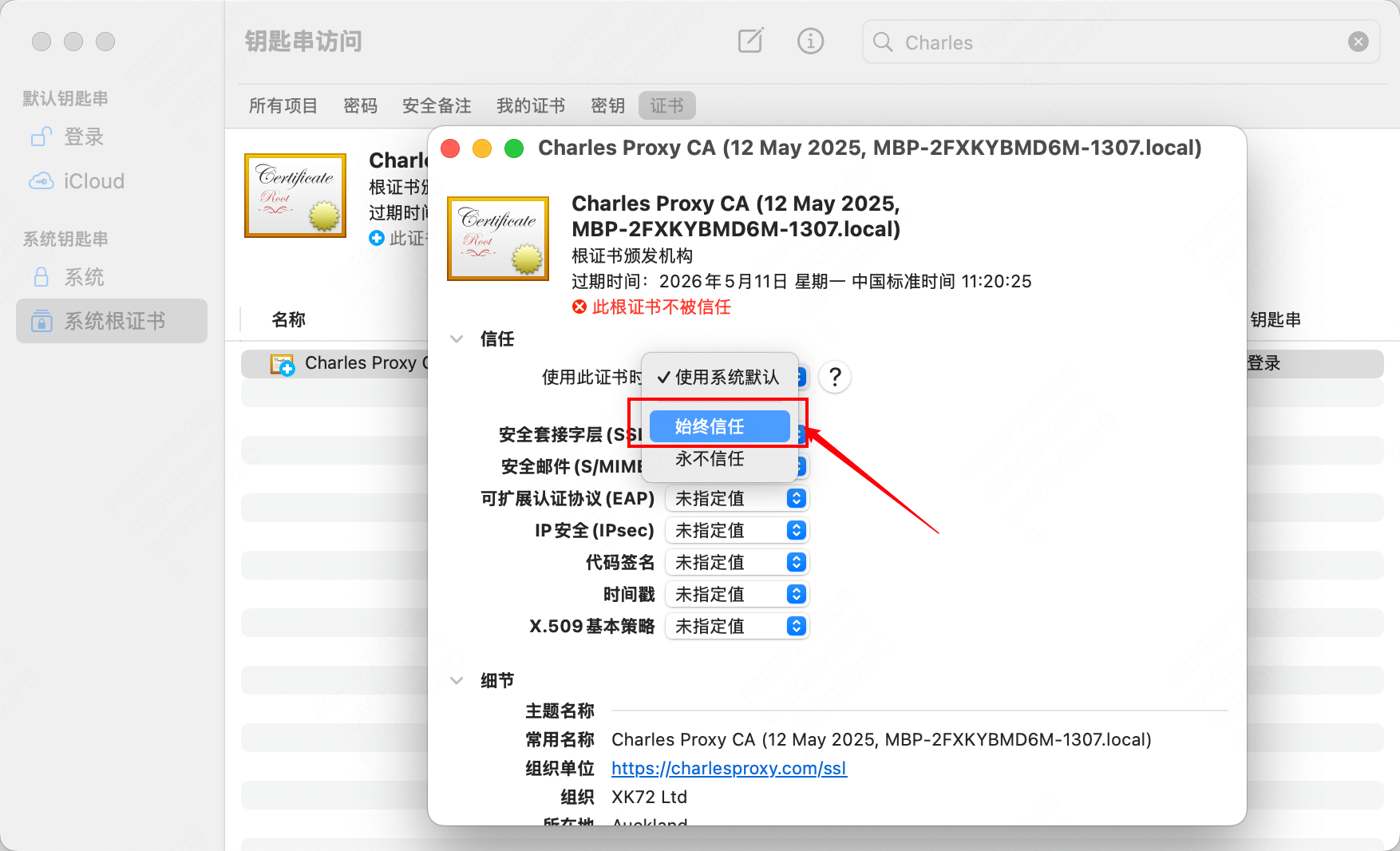Open the trust help question mark button
The width and height of the screenshot is (1400, 851).
tap(835, 377)
